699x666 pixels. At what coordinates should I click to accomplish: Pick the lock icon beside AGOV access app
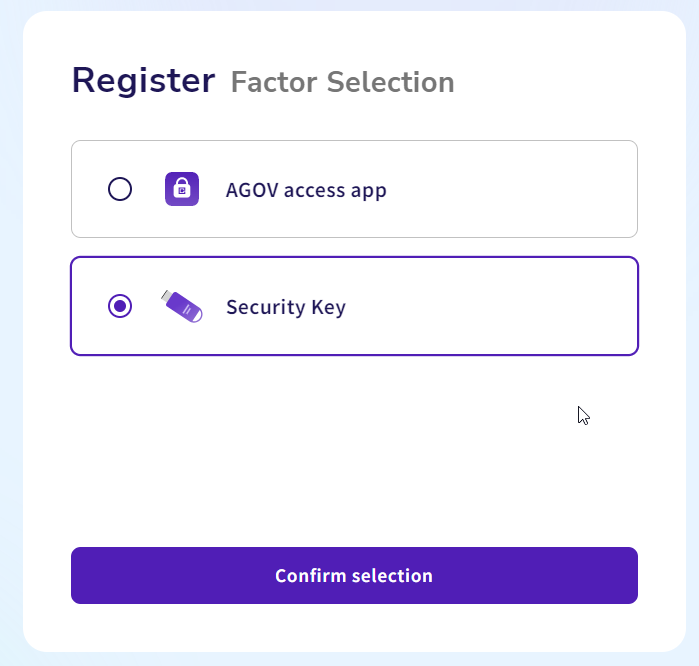(x=182, y=189)
